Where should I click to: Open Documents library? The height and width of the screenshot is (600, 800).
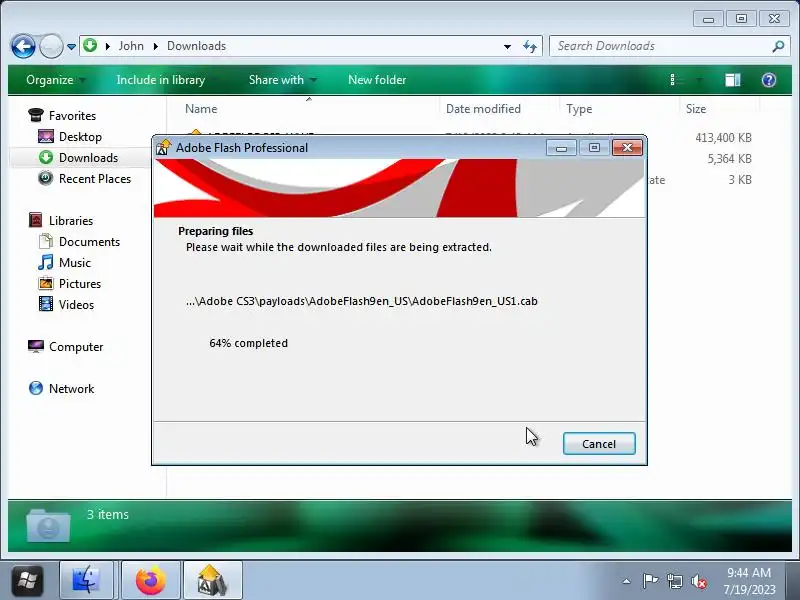coord(89,241)
